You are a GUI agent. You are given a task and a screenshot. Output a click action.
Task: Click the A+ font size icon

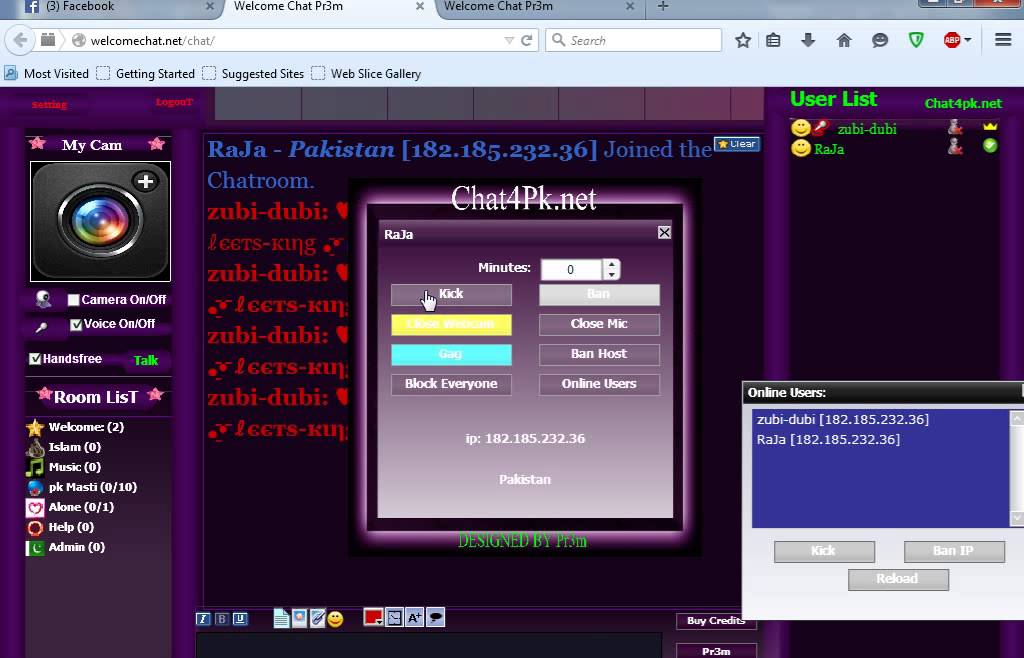(415, 617)
